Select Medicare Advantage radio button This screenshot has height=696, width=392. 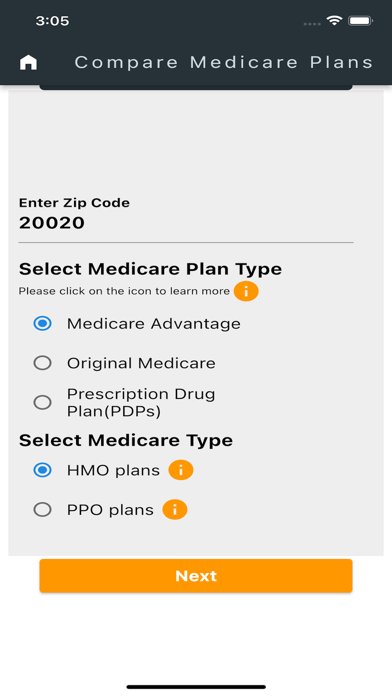click(43, 324)
